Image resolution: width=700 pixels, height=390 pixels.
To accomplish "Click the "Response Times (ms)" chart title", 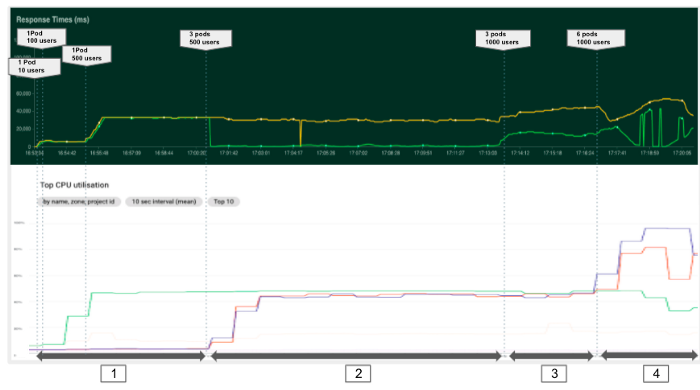I will (53, 20).
